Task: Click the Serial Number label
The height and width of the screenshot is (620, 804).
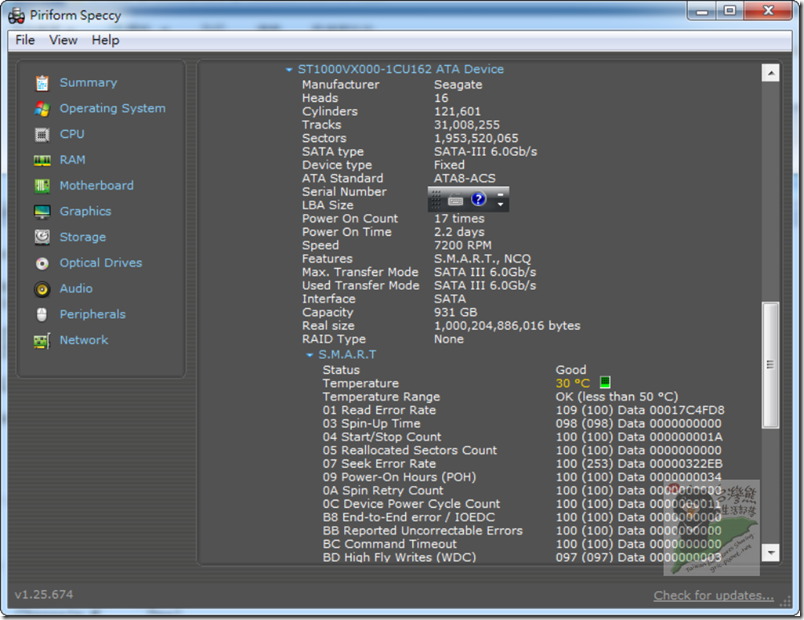Action: [344, 192]
